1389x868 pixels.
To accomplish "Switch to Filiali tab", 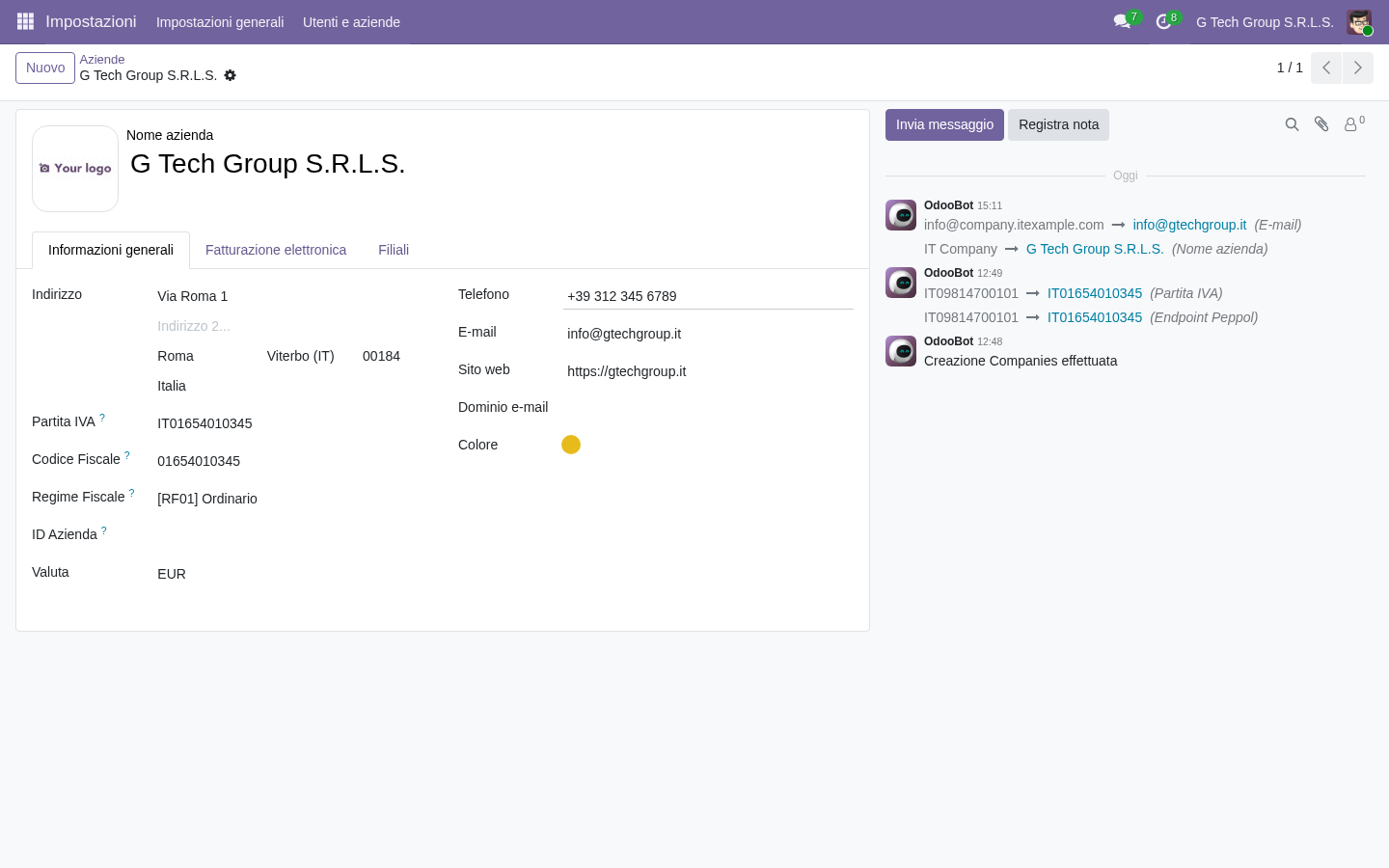I will point(394,250).
